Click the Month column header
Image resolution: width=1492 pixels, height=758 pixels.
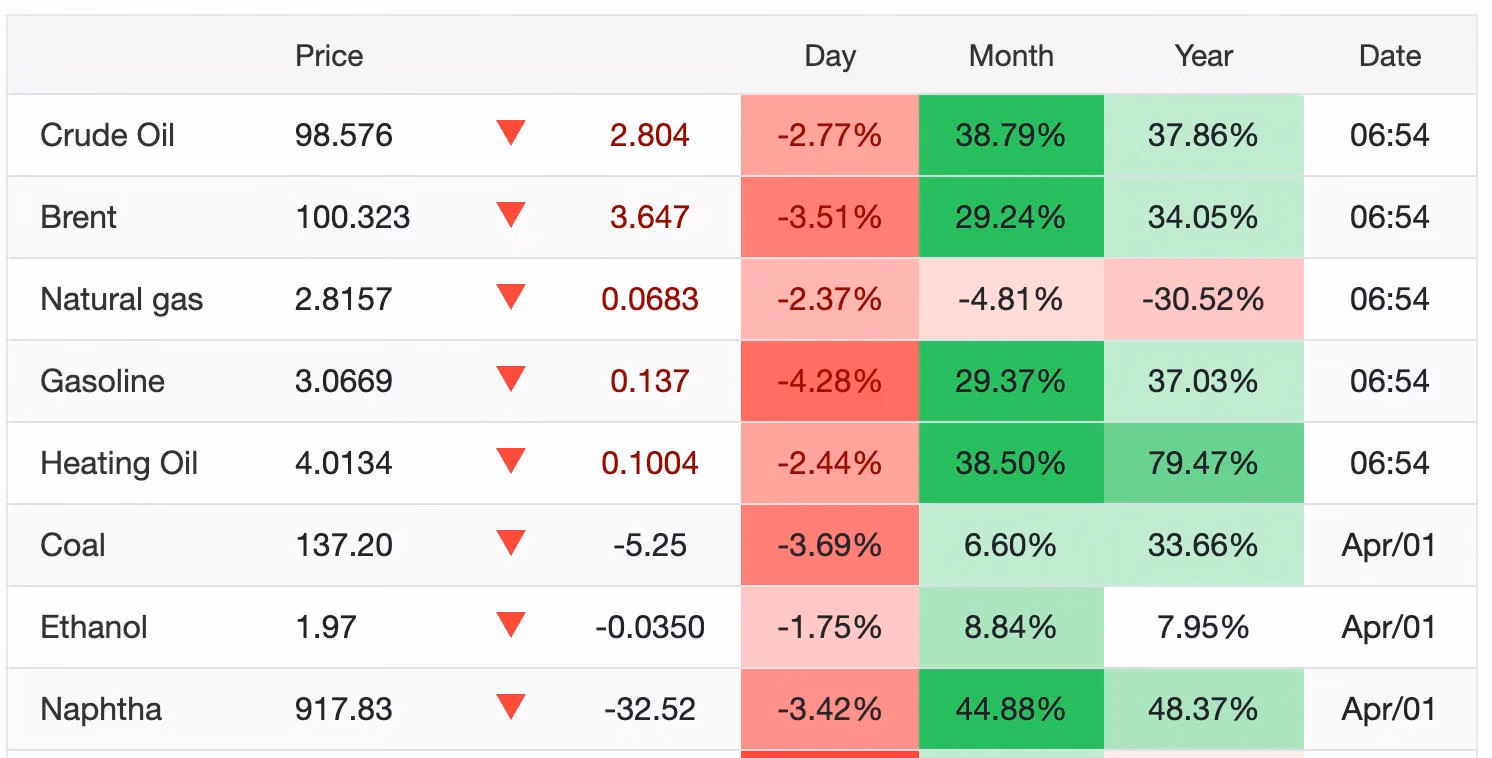(1011, 56)
